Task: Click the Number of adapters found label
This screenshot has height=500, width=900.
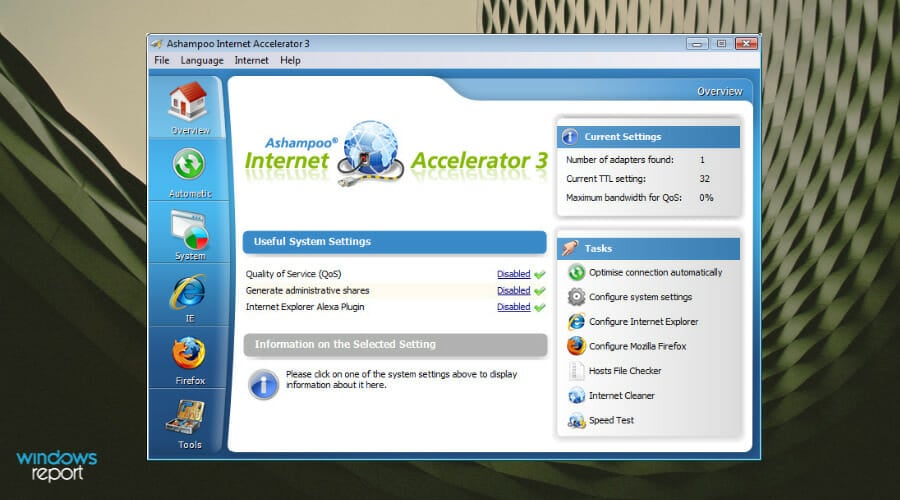Action: click(x=620, y=160)
